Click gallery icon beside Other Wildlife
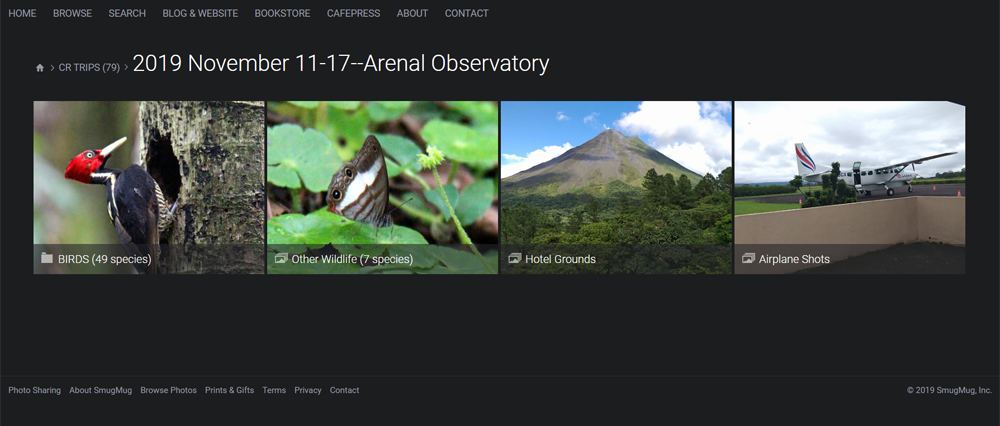Screen dimensions: 1000x426 click(281, 258)
